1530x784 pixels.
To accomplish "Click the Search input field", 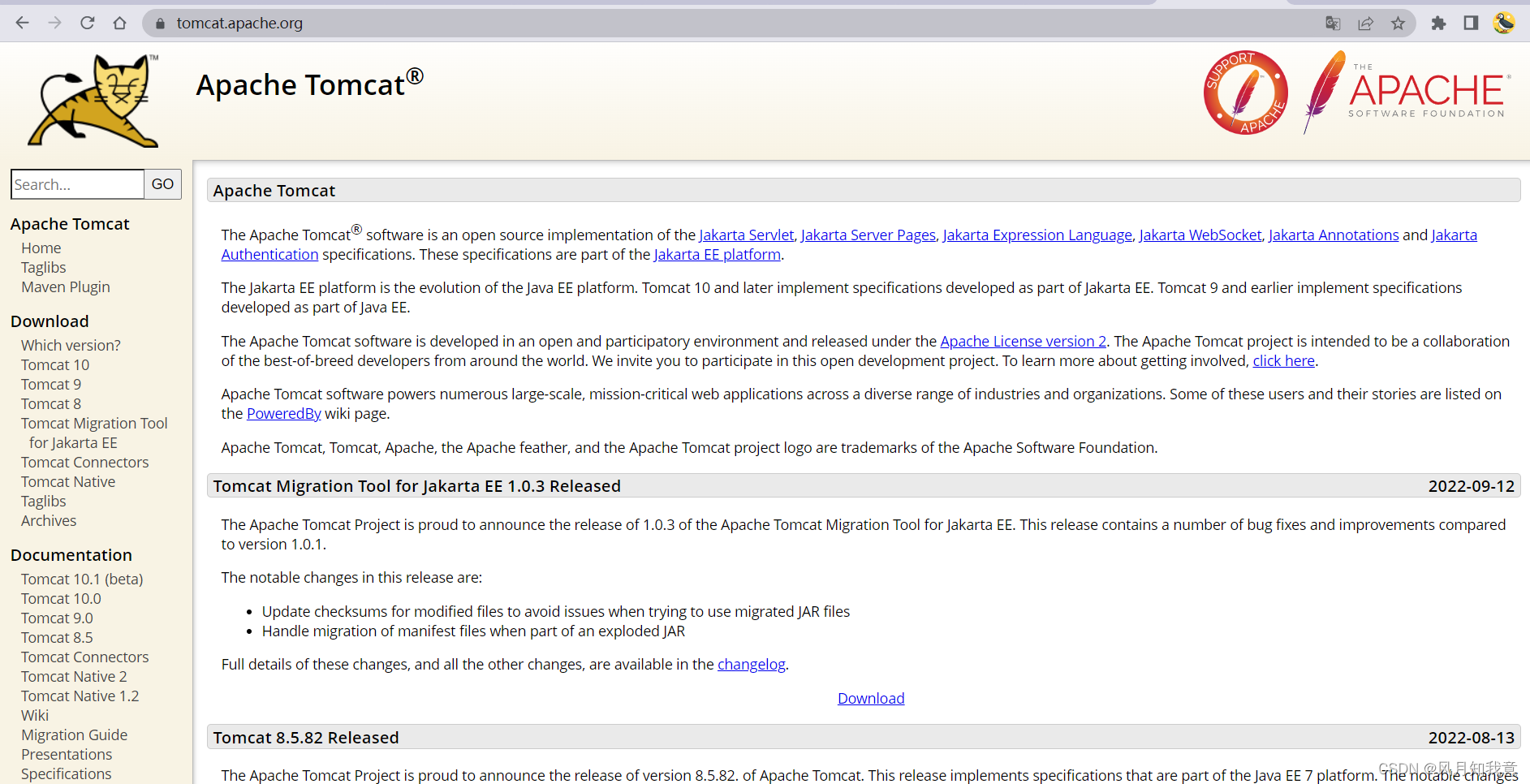I will tap(77, 184).
